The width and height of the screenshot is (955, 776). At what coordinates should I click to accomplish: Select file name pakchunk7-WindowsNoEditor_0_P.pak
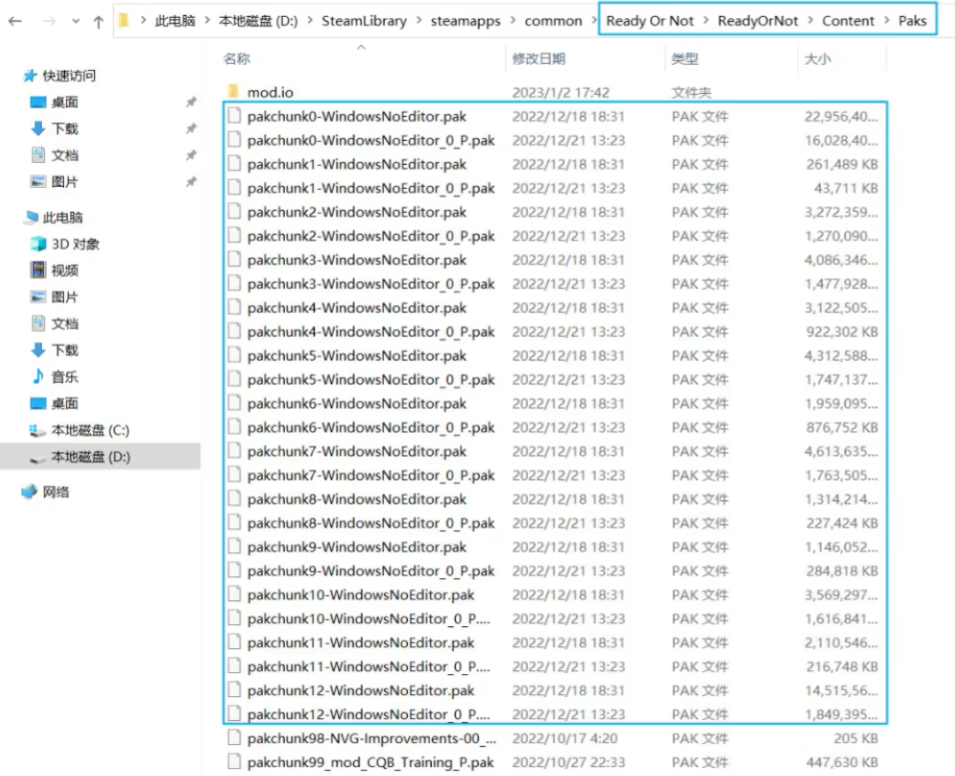click(371, 475)
